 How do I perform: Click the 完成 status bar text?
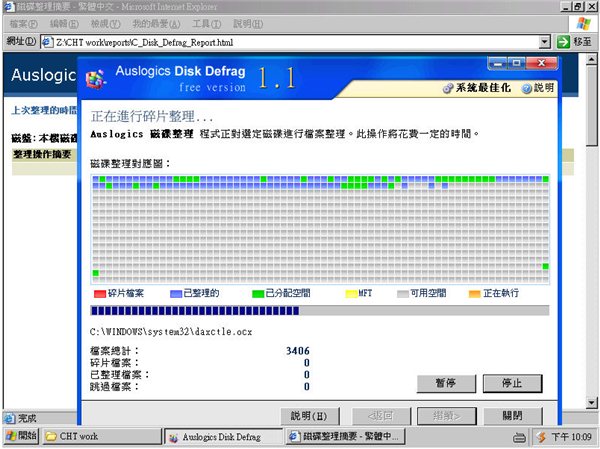tap(27, 418)
